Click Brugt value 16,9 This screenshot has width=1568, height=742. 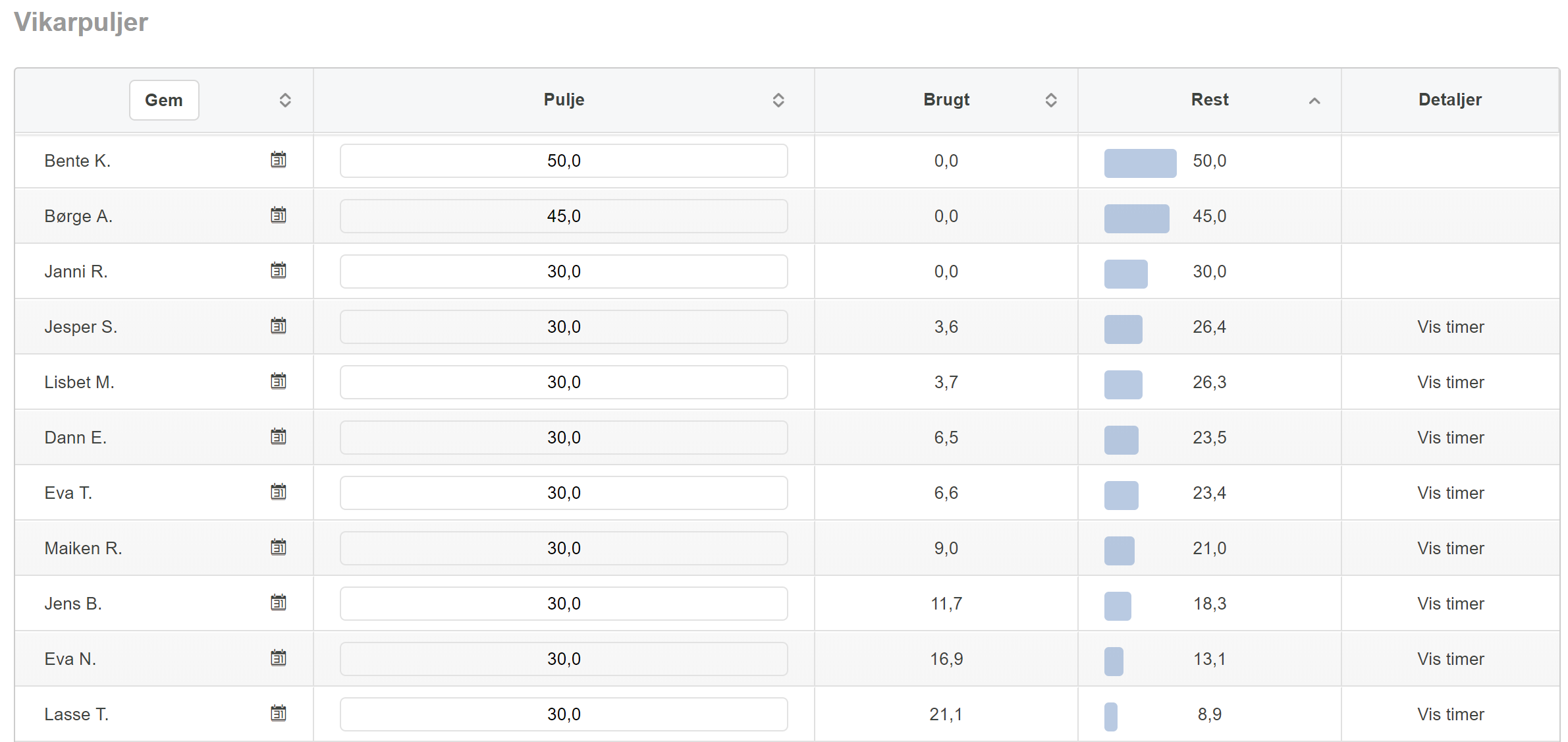946,659
